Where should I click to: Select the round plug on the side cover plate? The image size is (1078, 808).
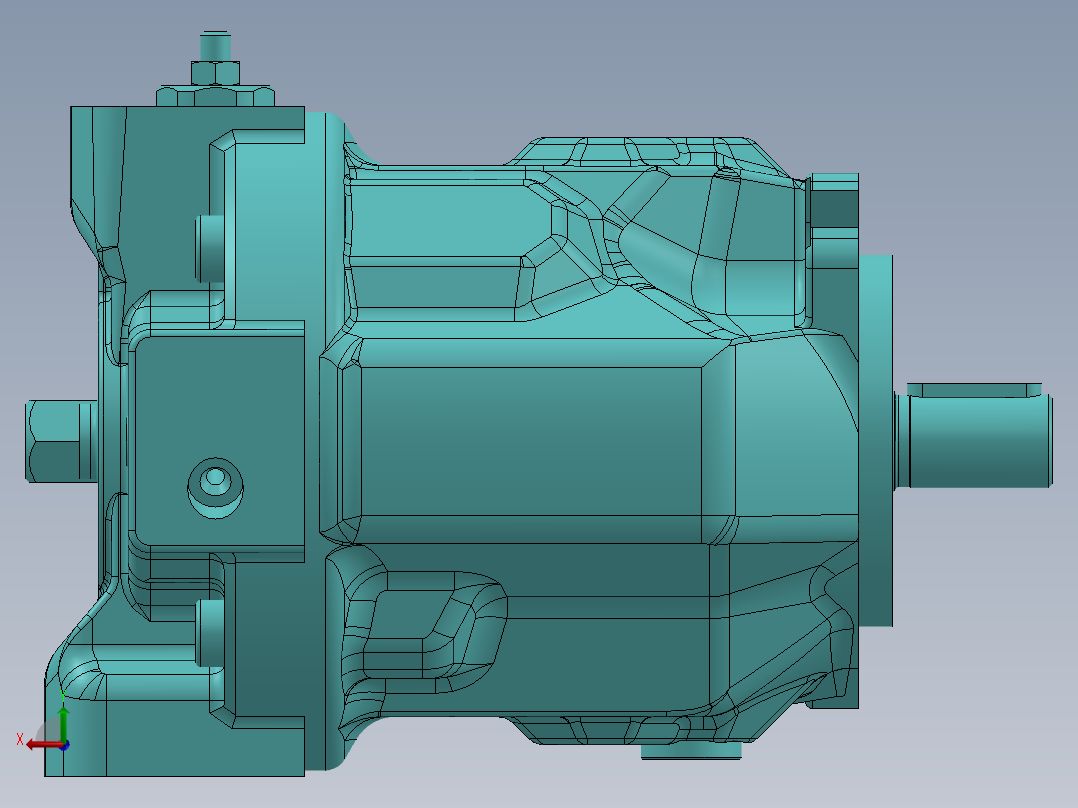coord(215,488)
